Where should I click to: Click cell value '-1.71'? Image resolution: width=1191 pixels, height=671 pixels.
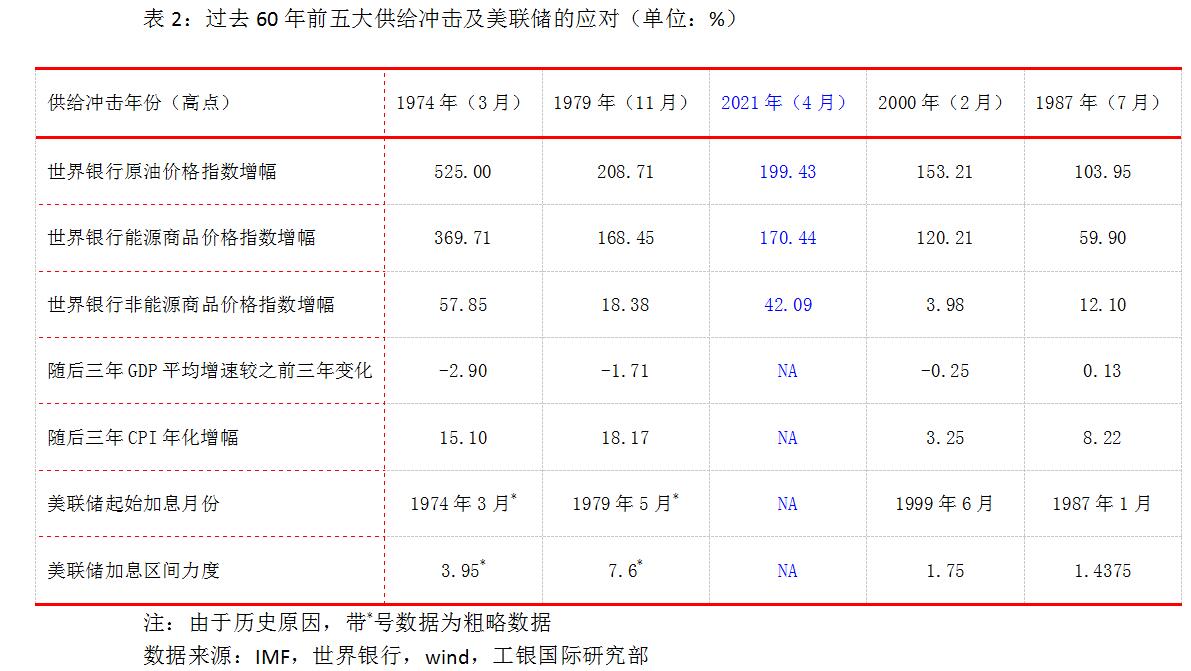[625, 371]
